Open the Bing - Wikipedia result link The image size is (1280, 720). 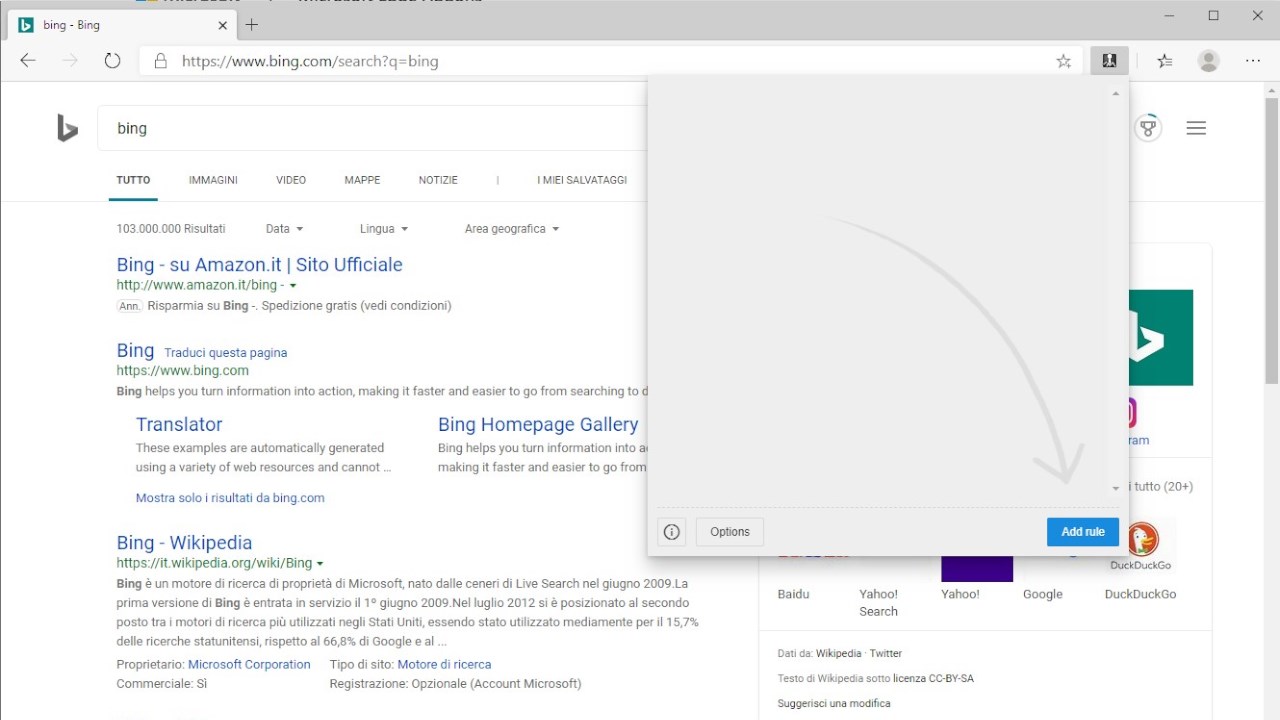pos(184,543)
